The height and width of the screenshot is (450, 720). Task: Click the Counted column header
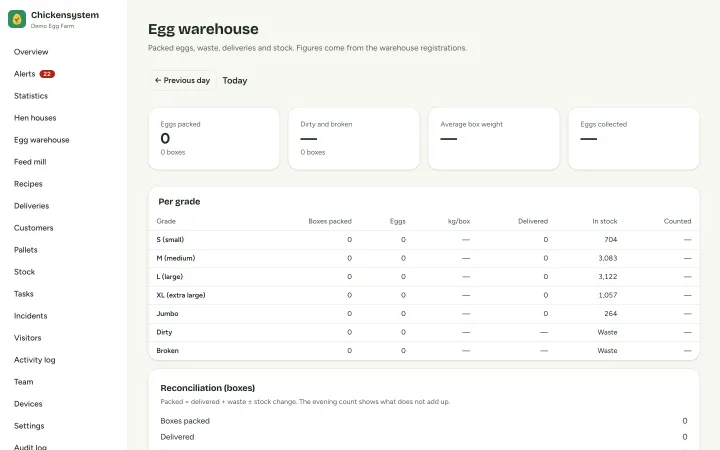pyautogui.click(x=677, y=221)
